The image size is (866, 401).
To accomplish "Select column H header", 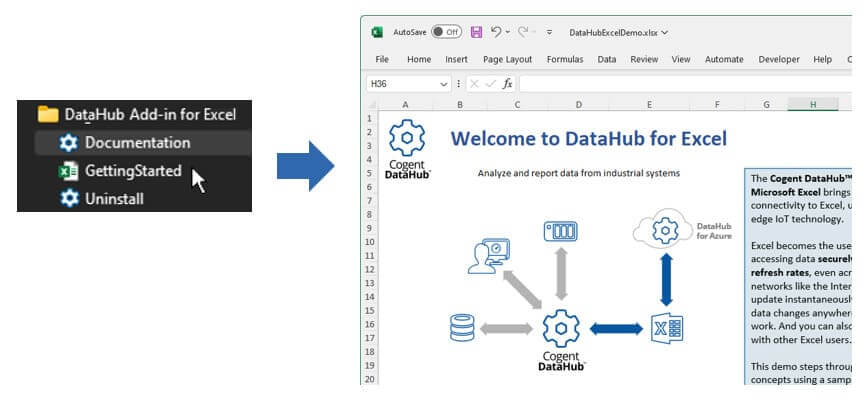I will 812,105.
